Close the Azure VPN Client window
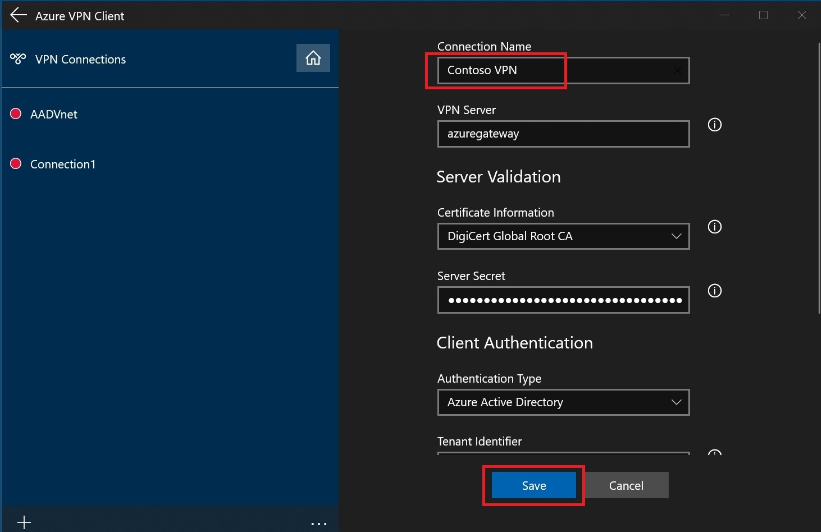This screenshot has height=532, width=821. pos(802,15)
